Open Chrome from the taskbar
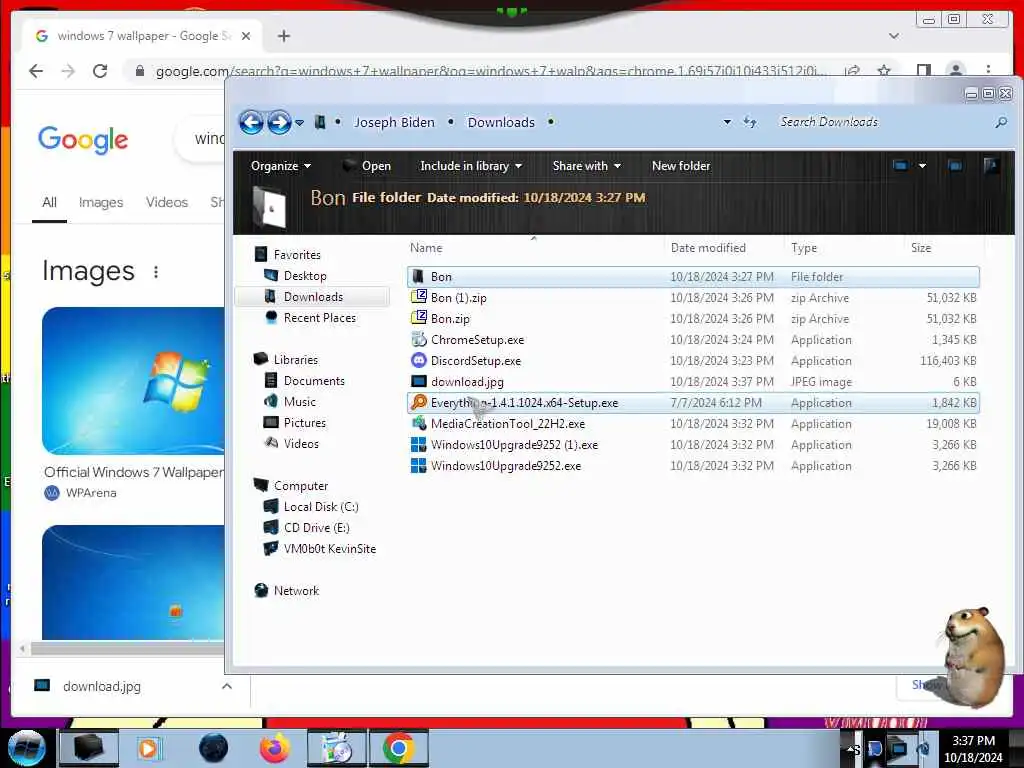This screenshot has height=768, width=1024. point(399,748)
